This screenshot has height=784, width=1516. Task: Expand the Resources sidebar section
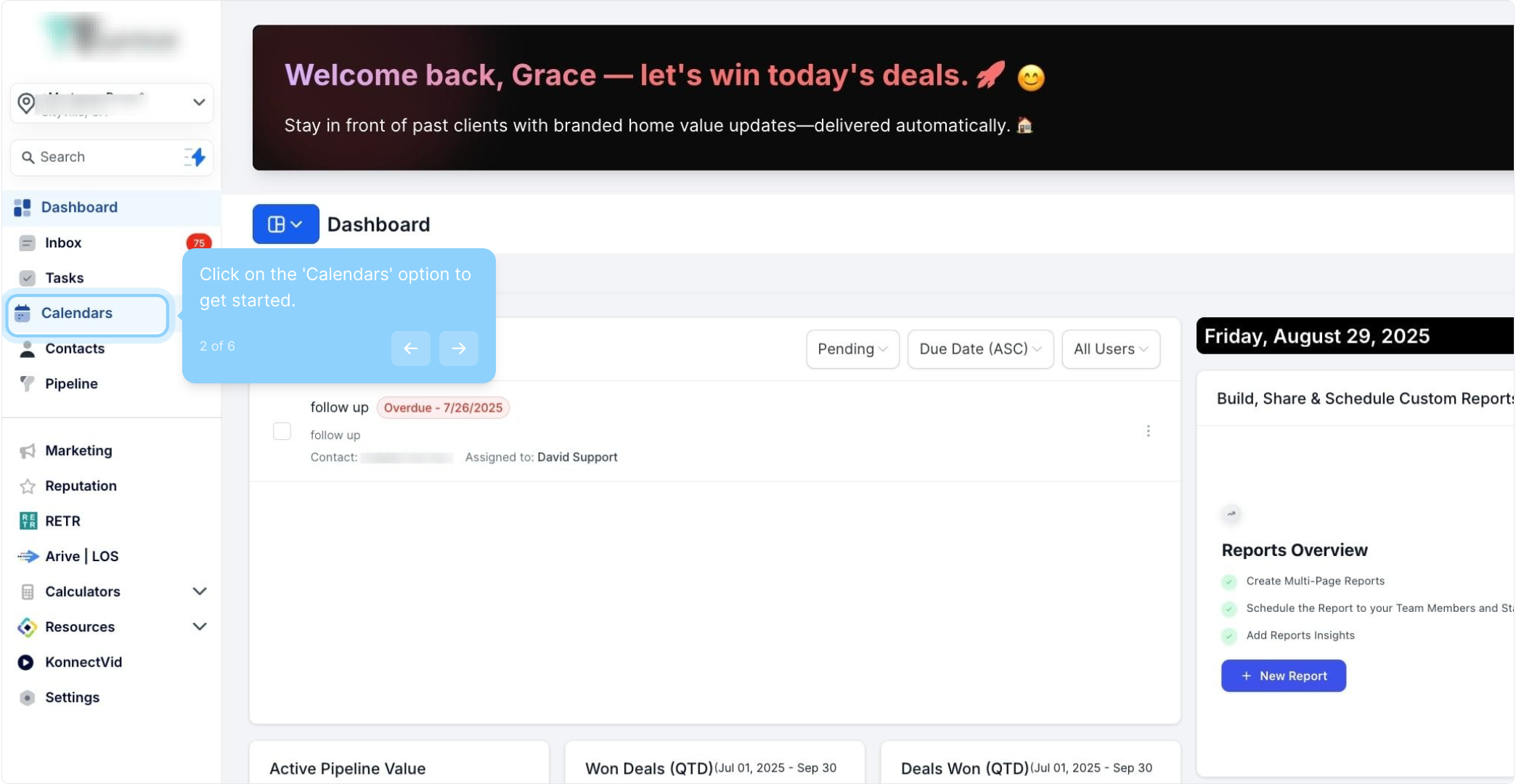200,626
